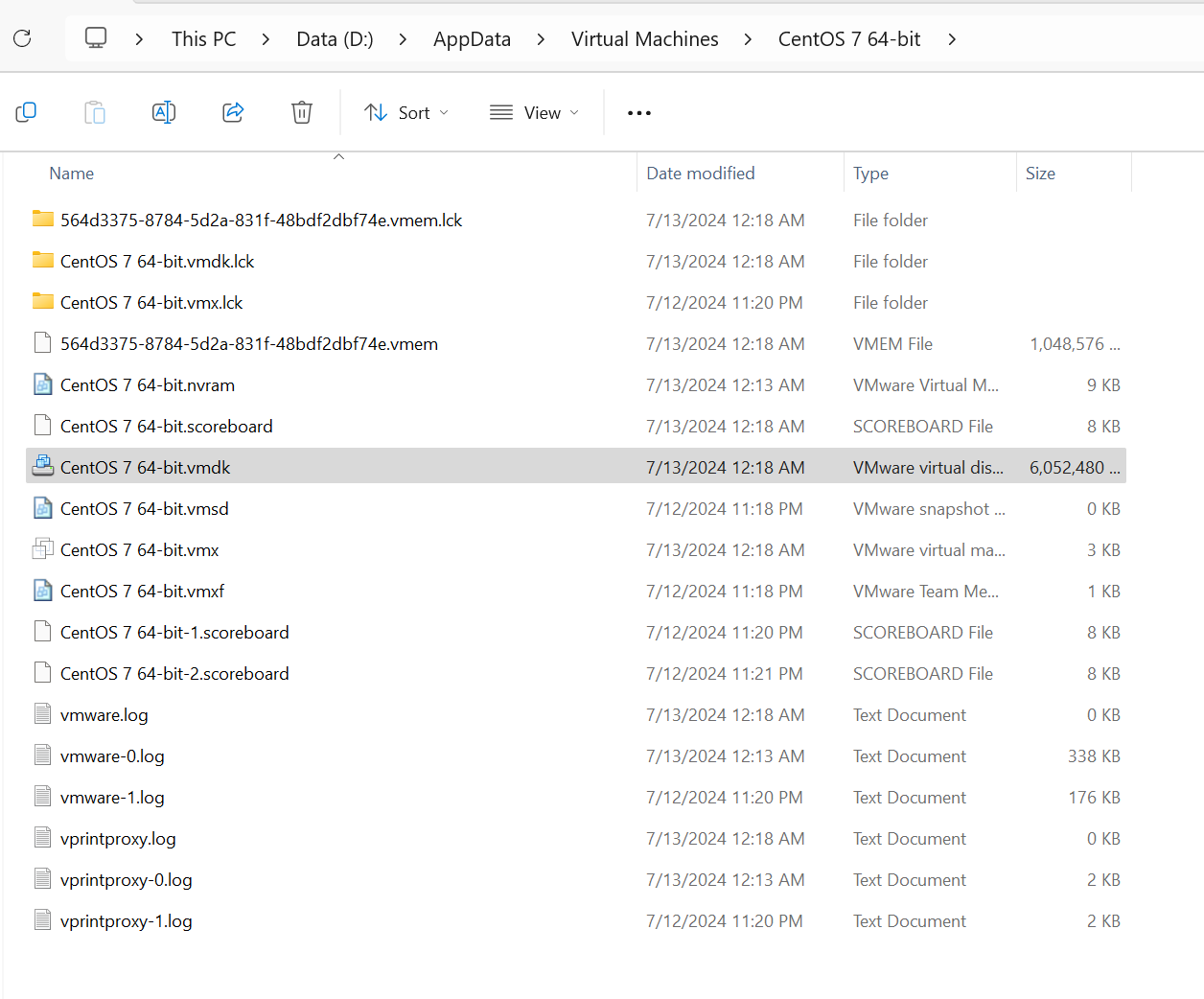Expand the chevron after CentOS 7 64-bit
Image resolution: width=1204 pixels, height=999 pixels.
tap(952, 39)
